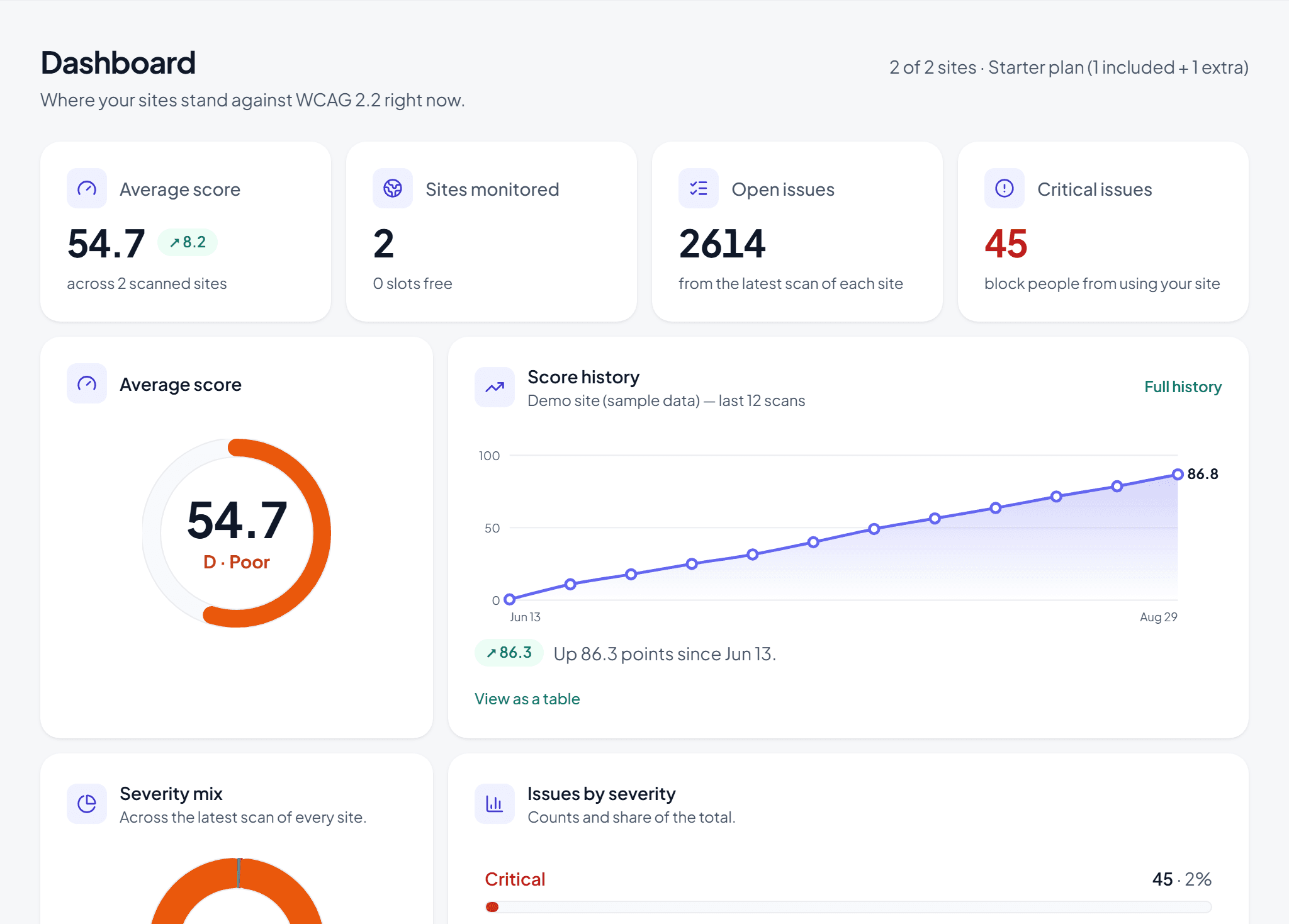Click the gauge icon in the Average score donut panel
Viewport: 1289px width, 924px height.
[87, 383]
